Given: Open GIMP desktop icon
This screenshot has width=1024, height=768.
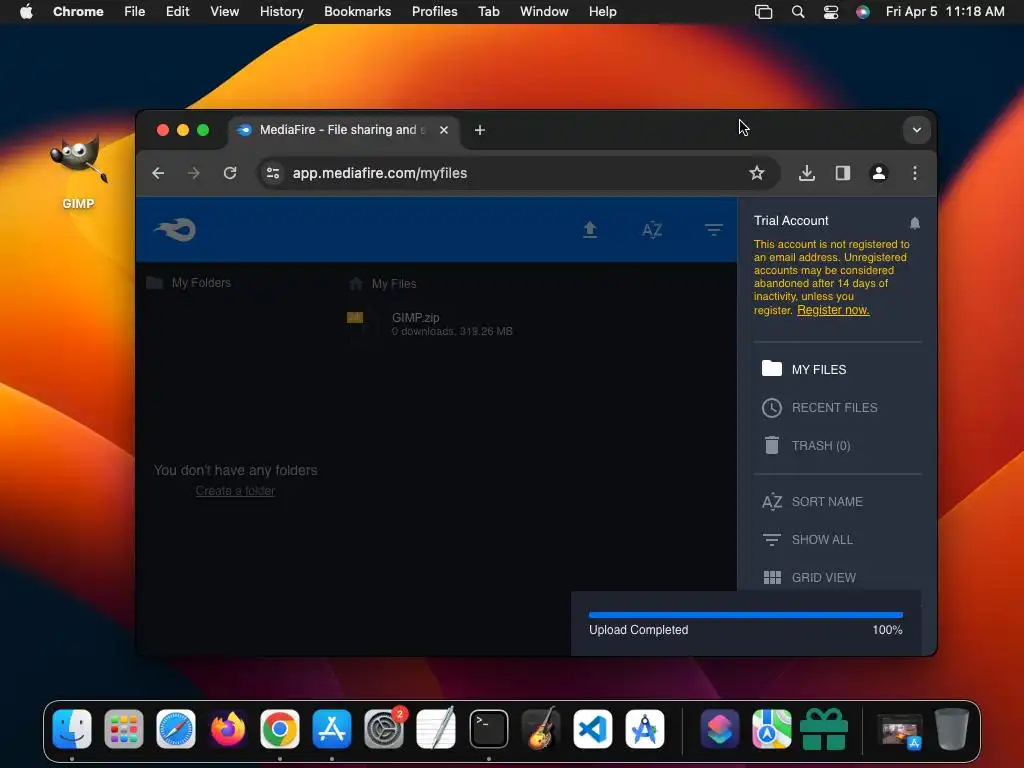Looking at the screenshot, I should click(x=78, y=171).
